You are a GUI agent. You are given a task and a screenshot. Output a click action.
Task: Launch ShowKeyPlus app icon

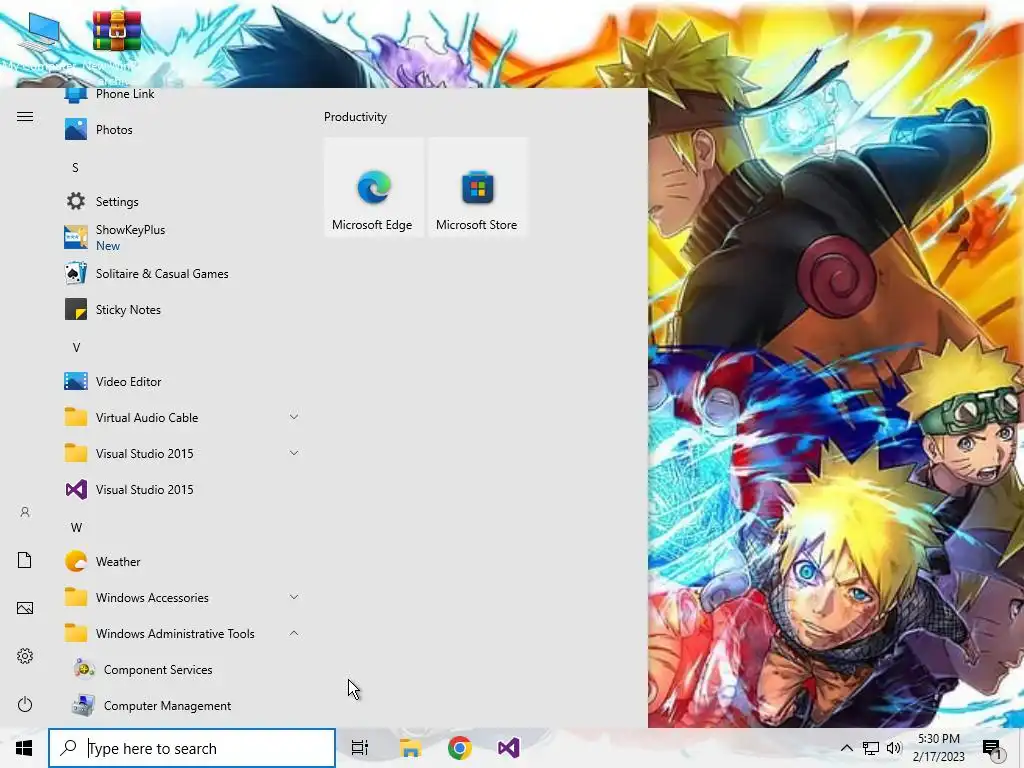(x=76, y=237)
